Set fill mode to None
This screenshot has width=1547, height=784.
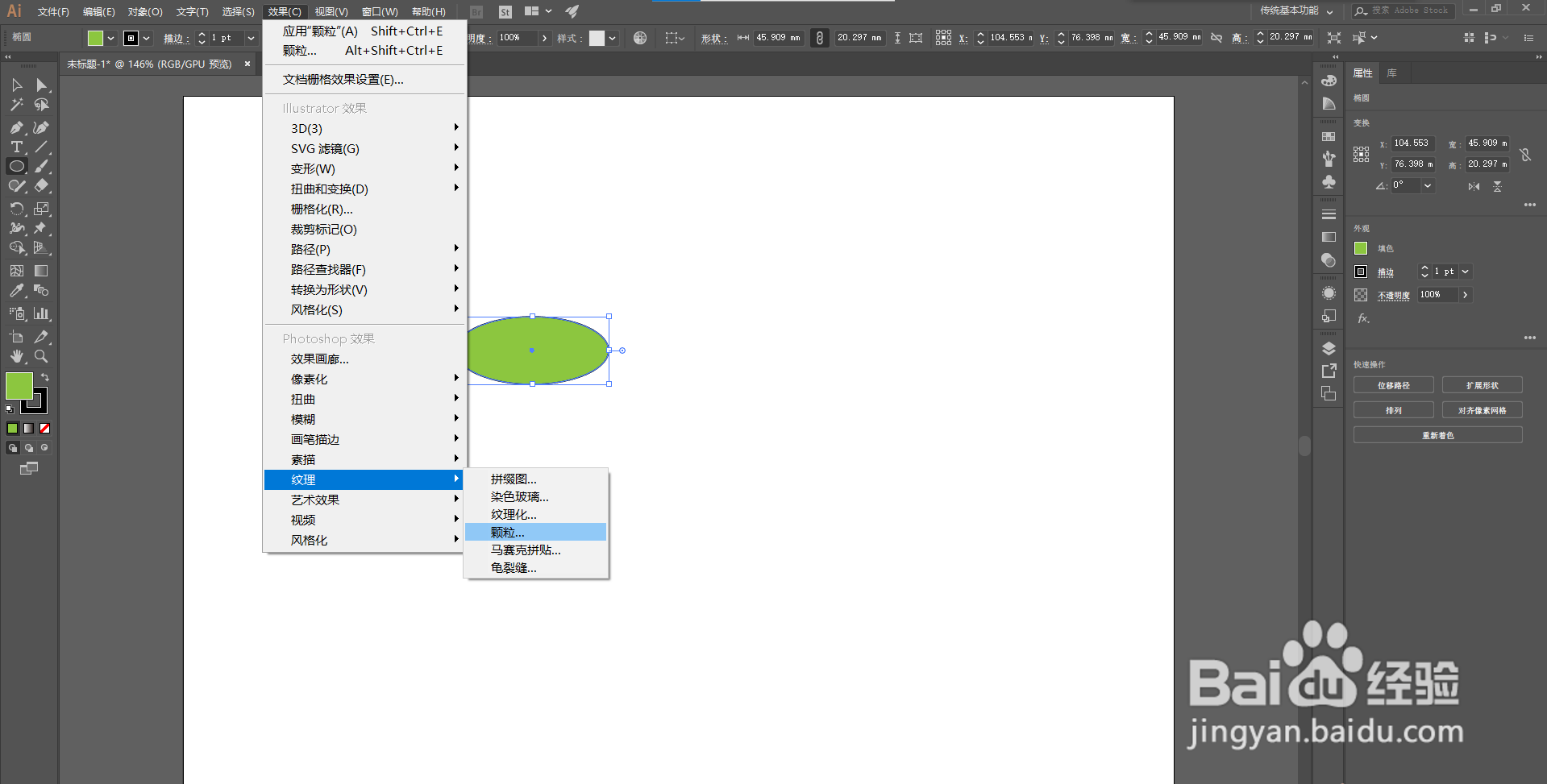[45, 429]
